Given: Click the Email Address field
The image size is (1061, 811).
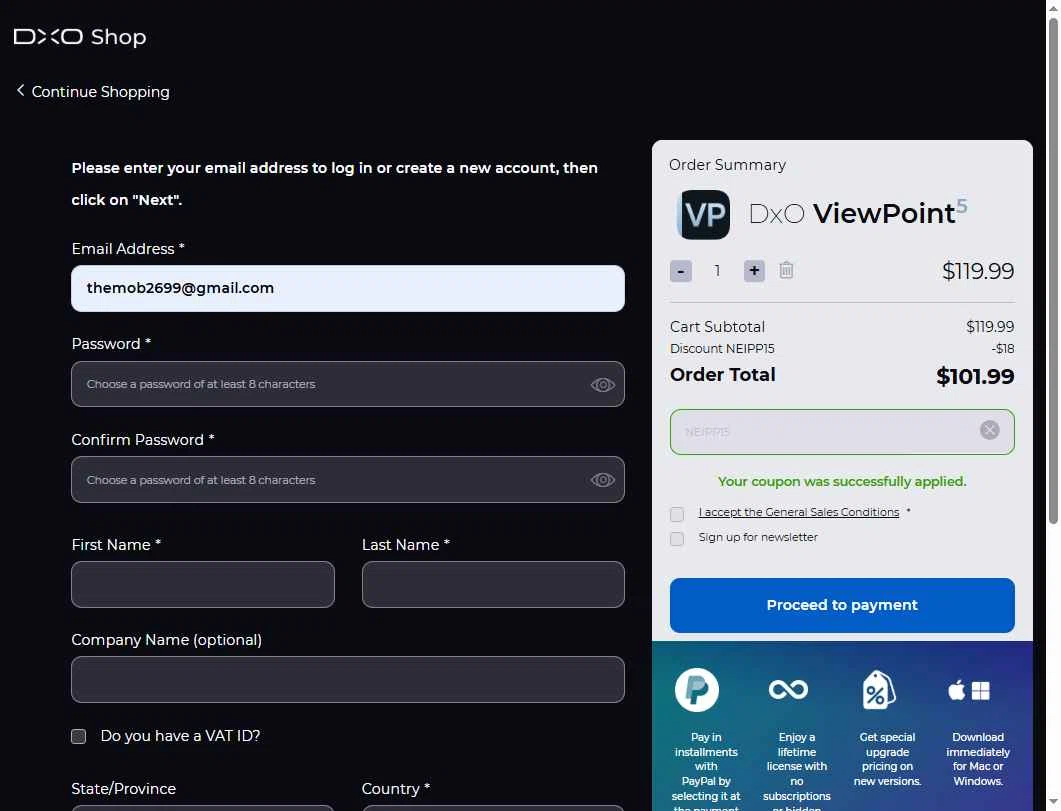Looking at the screenshot, I should pyautogui.click(x=348, y=288).
